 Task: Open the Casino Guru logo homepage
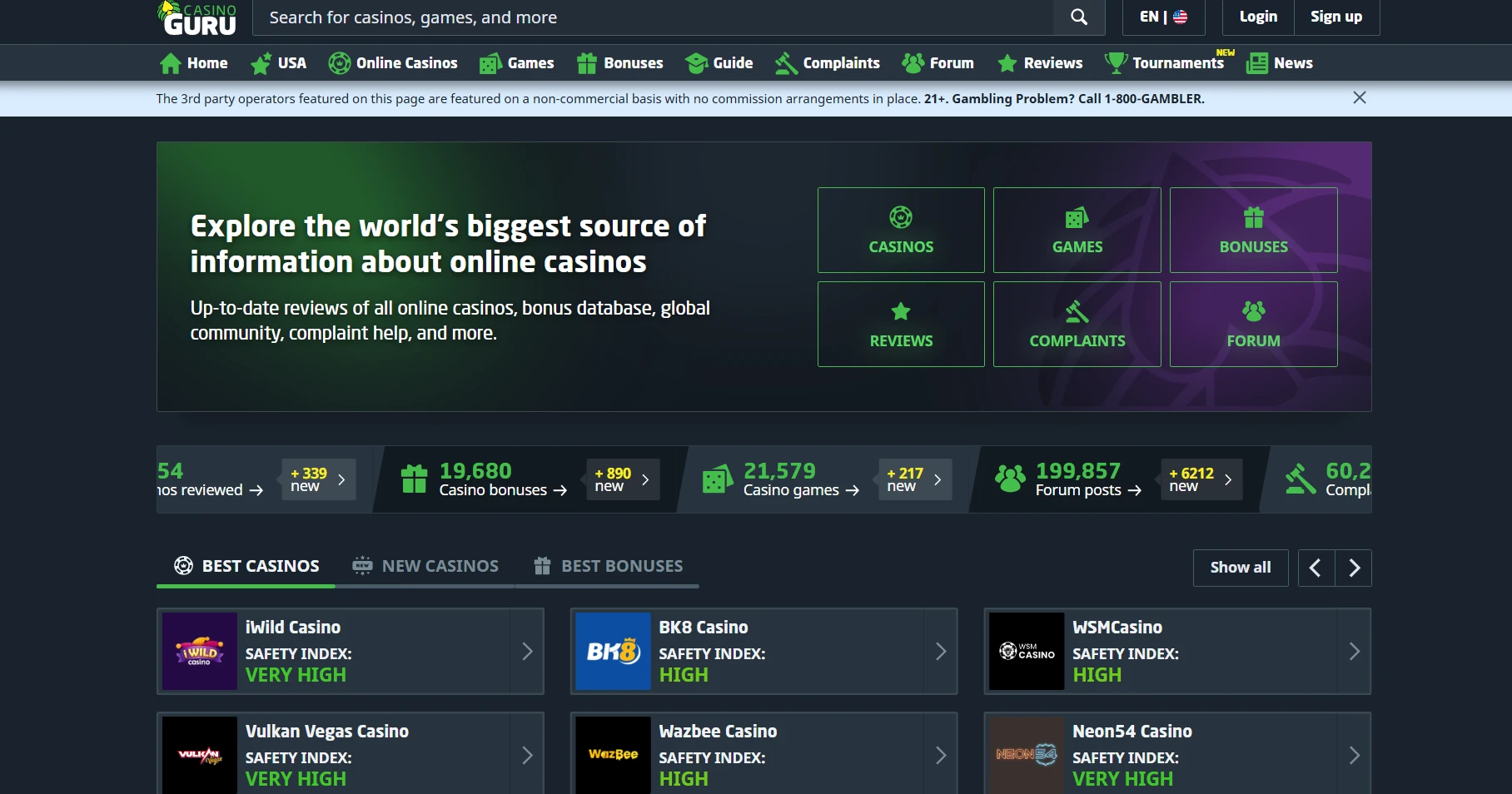(197, 18)
